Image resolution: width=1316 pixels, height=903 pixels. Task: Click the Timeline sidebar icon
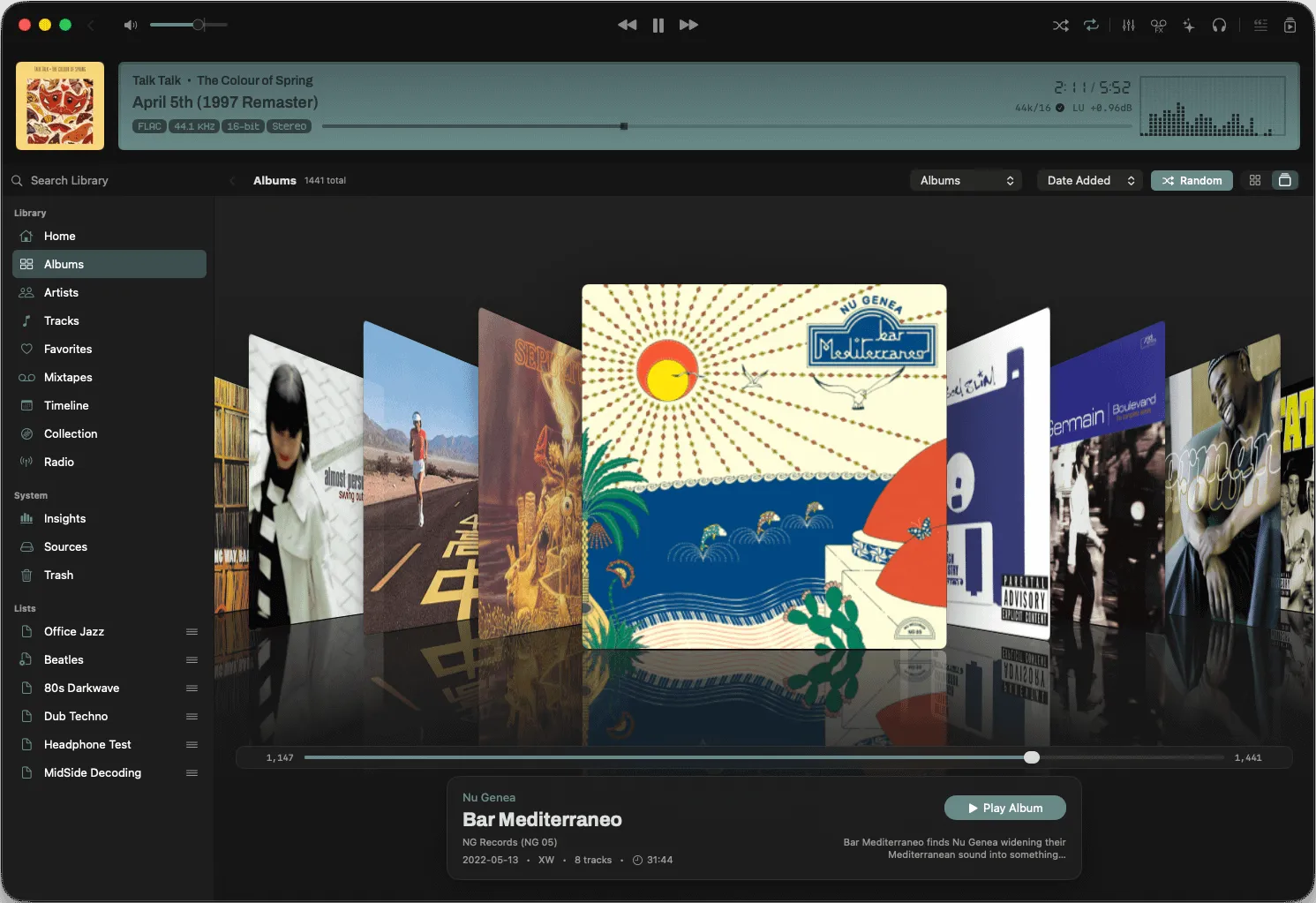(x=26, y=405)
